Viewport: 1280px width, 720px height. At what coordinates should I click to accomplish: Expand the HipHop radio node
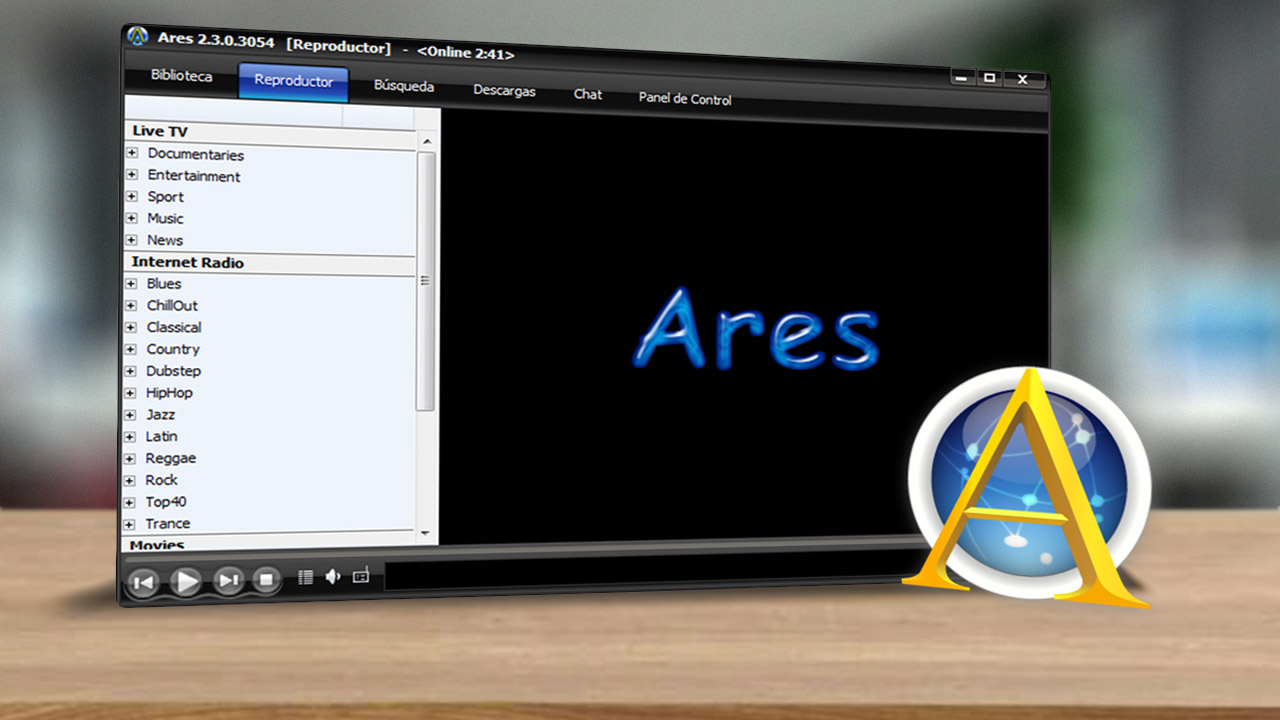point(131,393)
